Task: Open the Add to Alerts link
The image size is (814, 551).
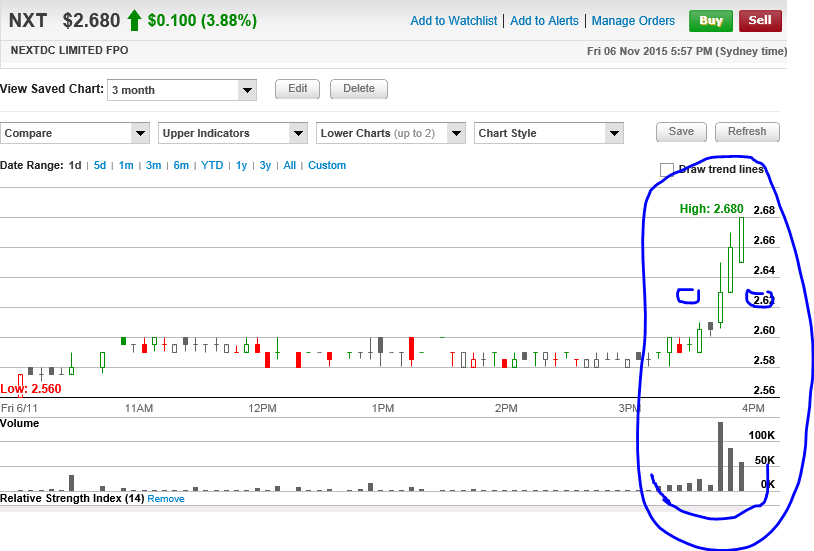Action: pos(544,21)
